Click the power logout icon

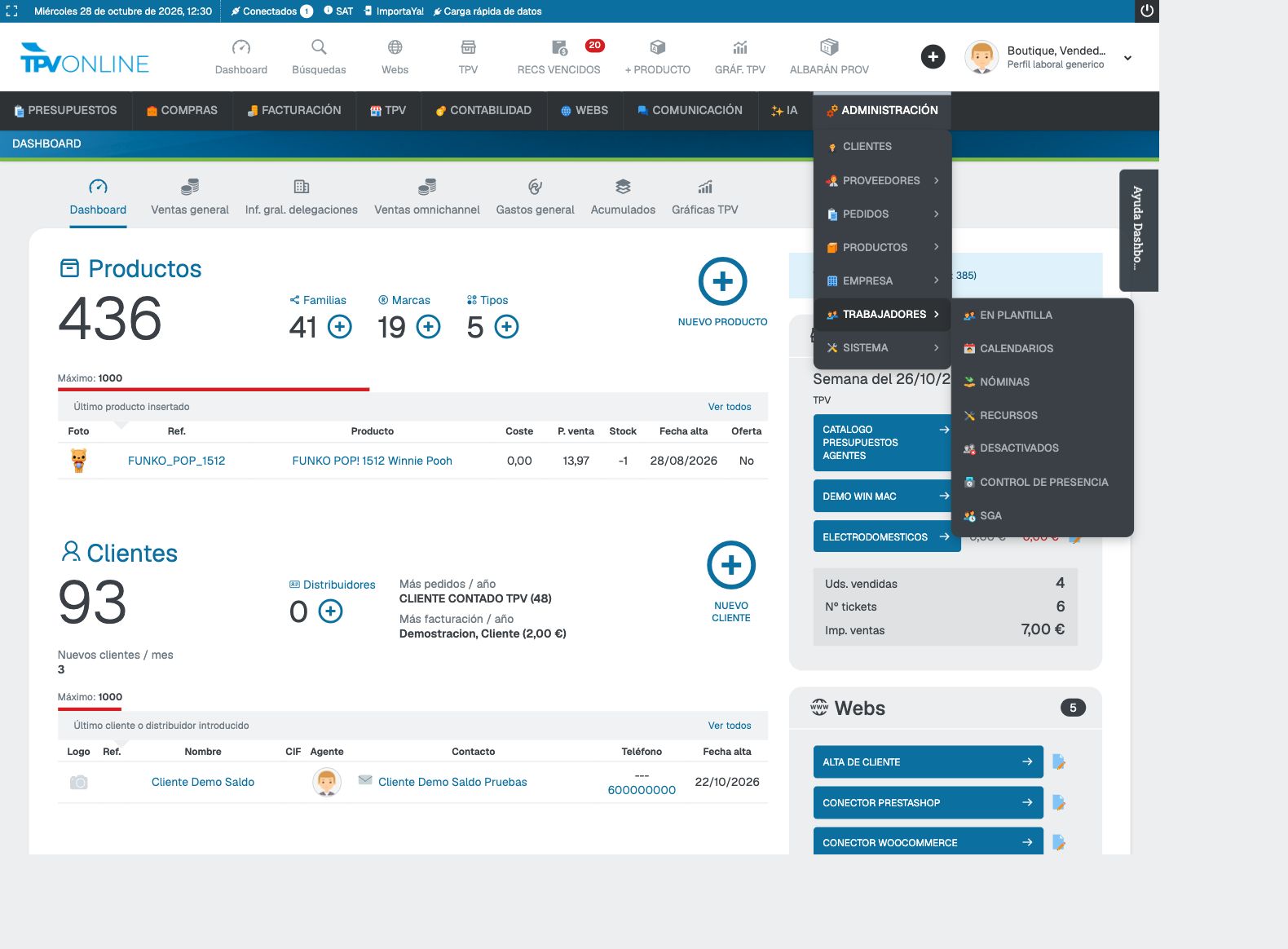click(1146, 11)
